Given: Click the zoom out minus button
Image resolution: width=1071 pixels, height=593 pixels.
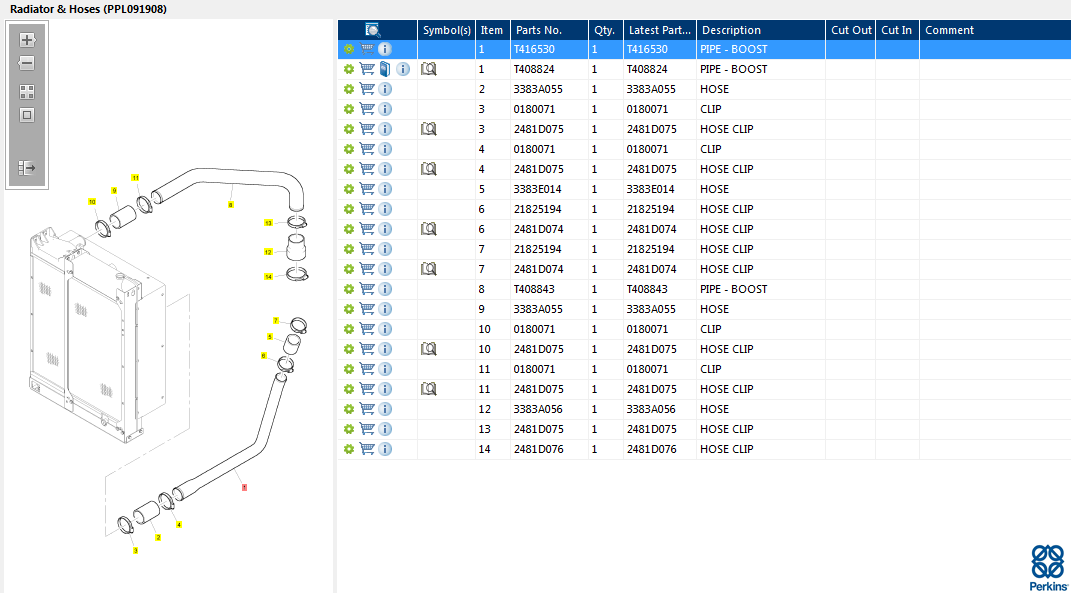Looking at the screenshot, I should 27,63.
